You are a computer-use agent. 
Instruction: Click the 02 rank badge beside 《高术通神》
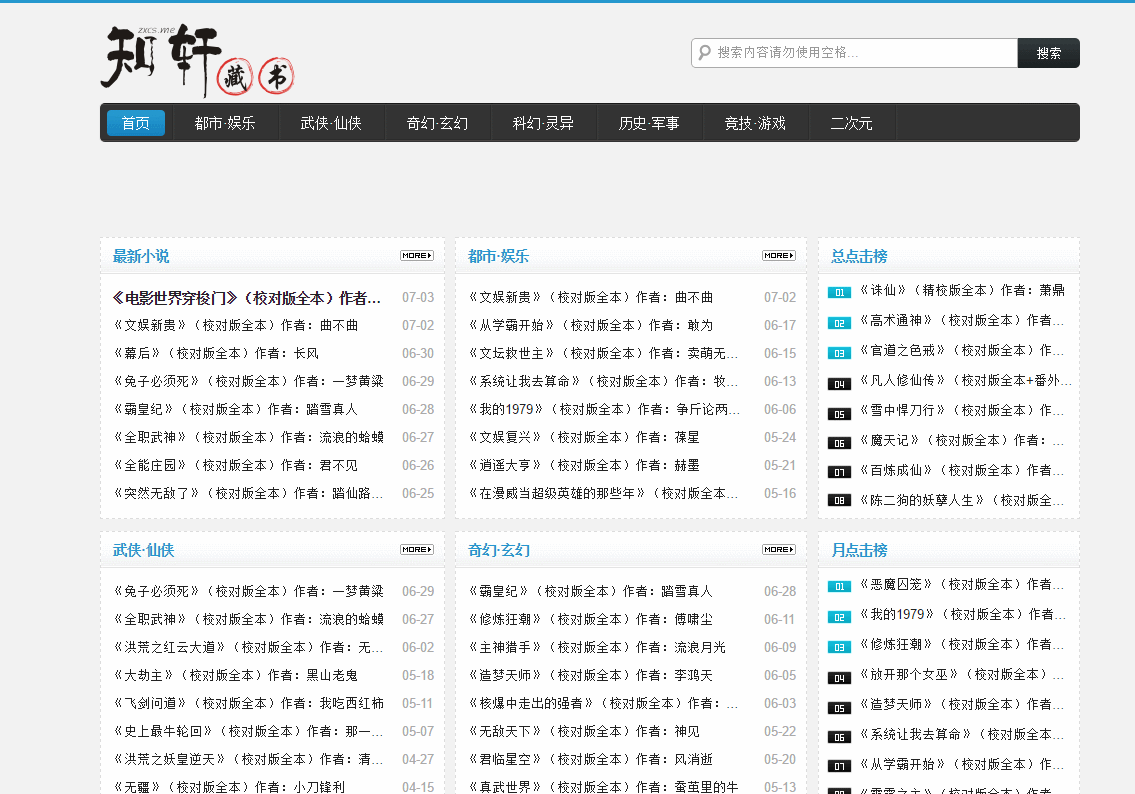pyautogui.click(x=839, y=323)
